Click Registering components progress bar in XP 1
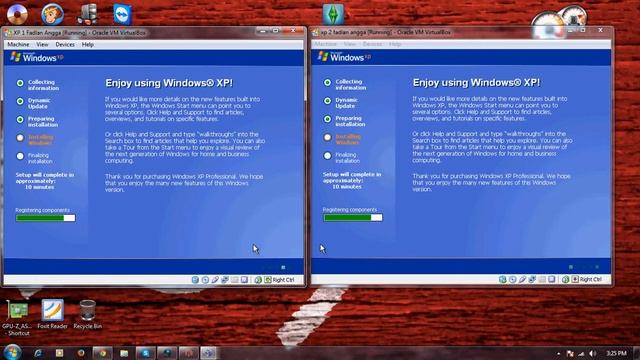 [45, 218]
